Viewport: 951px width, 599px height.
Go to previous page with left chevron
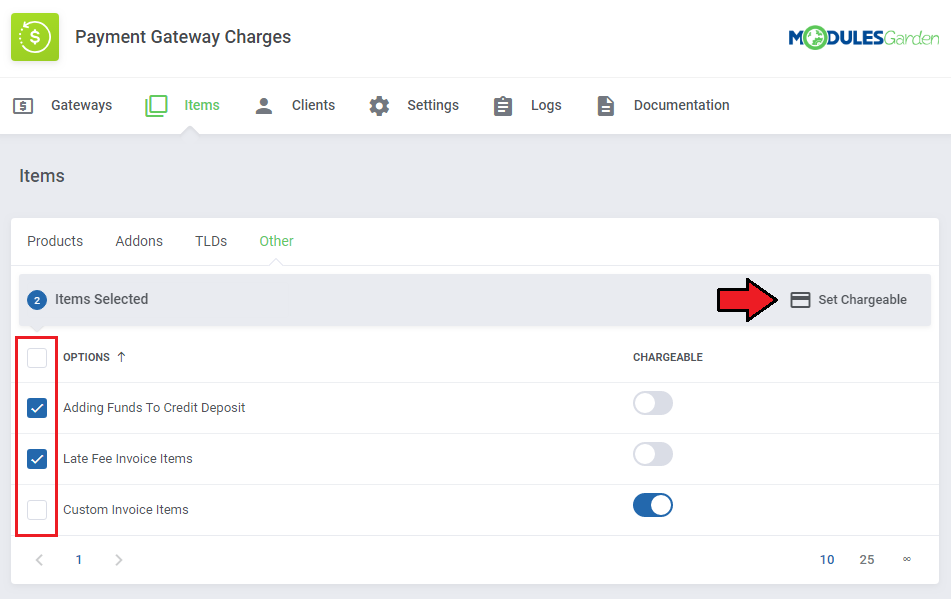coord(39,560)
